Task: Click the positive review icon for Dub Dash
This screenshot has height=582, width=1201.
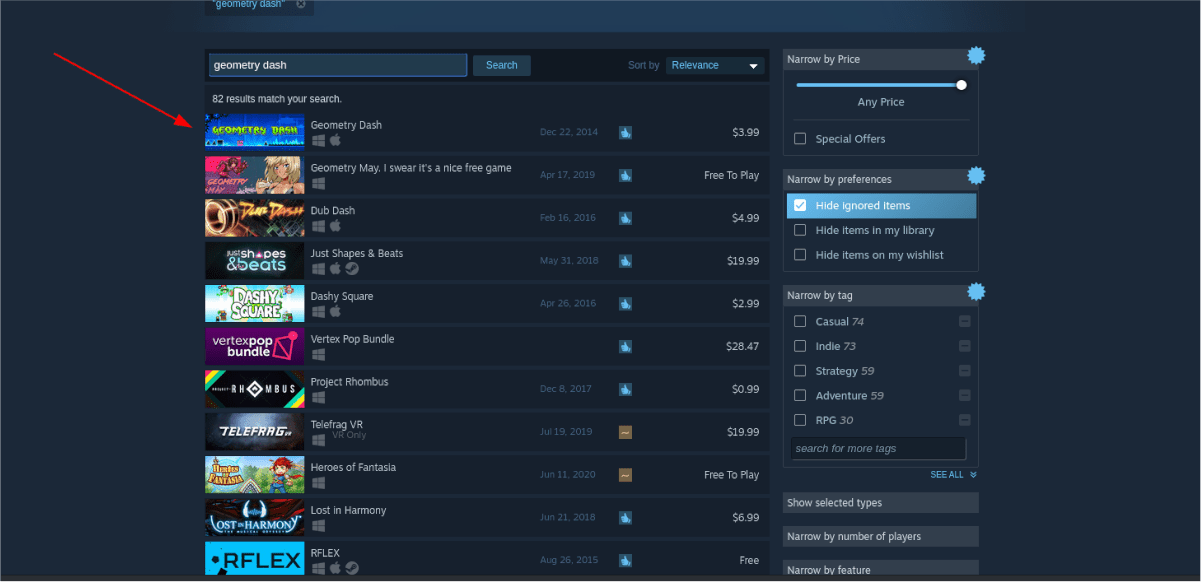Action: pyautogui.click(x=625, y=218)
